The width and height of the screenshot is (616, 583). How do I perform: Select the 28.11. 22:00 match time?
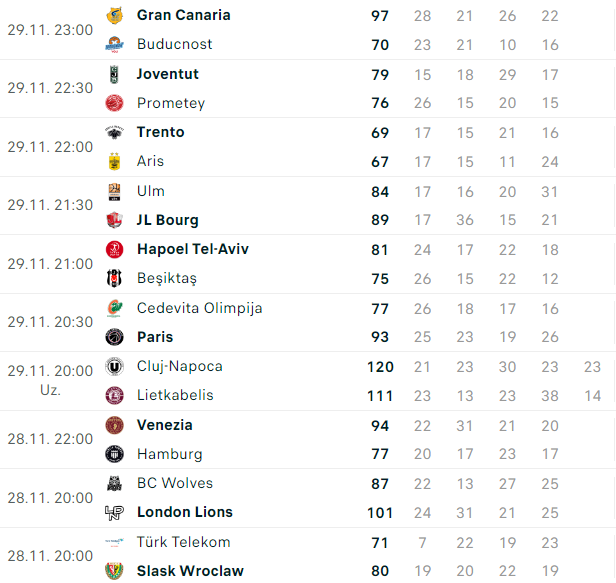50,439
